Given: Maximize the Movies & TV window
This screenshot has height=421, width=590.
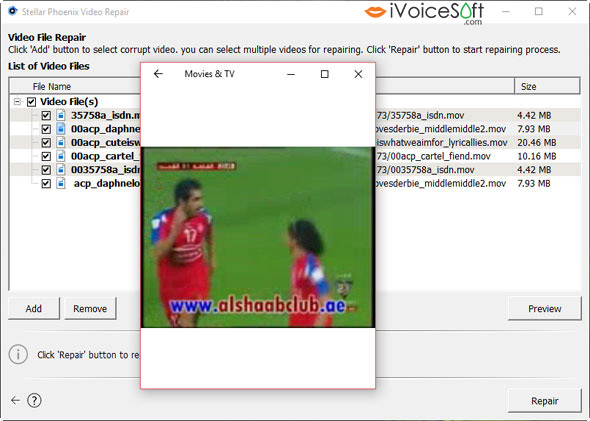Looking at the screenshot, I should pyautogui.click(x=324, y=74).
